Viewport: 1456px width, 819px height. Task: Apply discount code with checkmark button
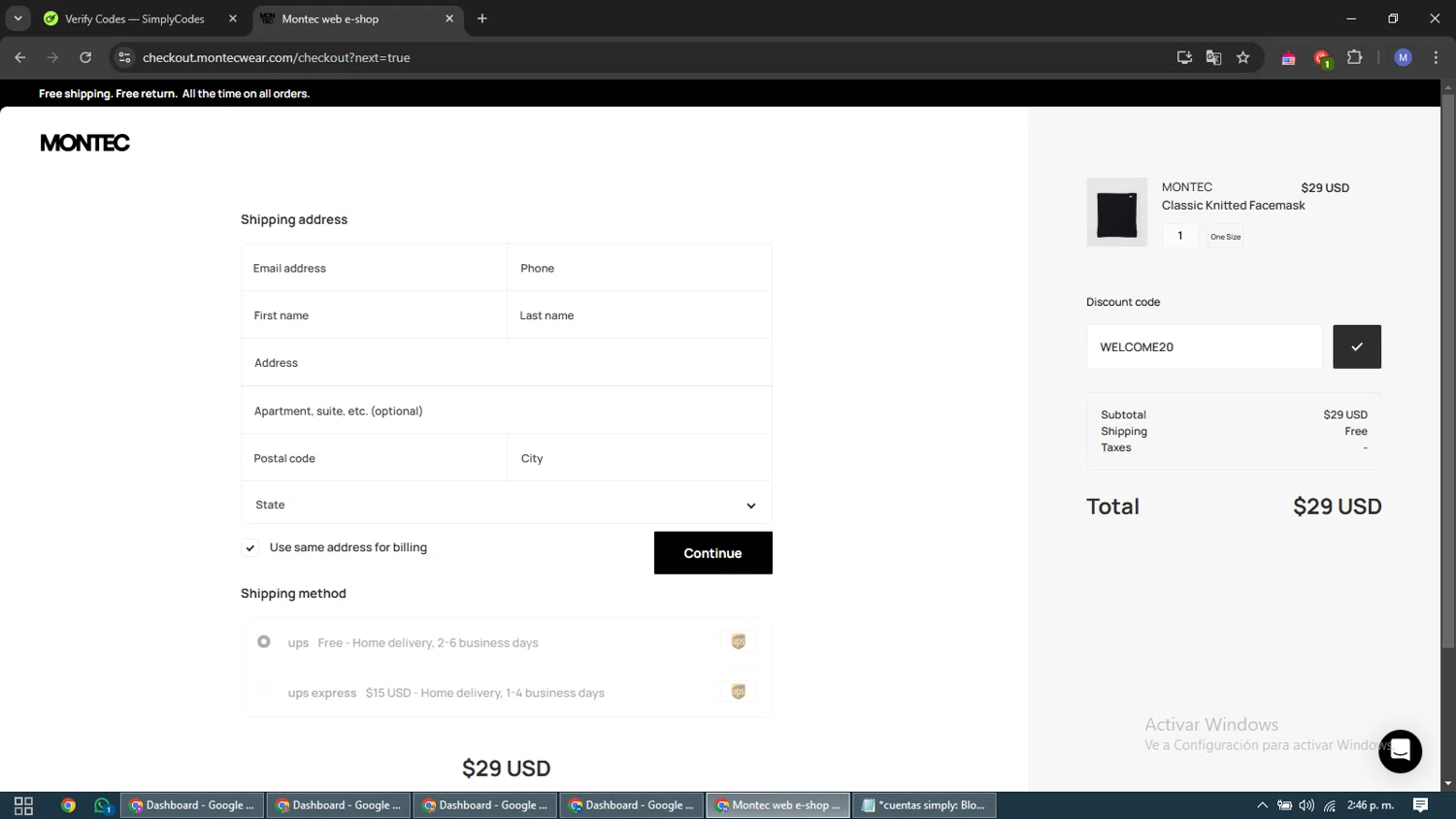pos(1356,346)
